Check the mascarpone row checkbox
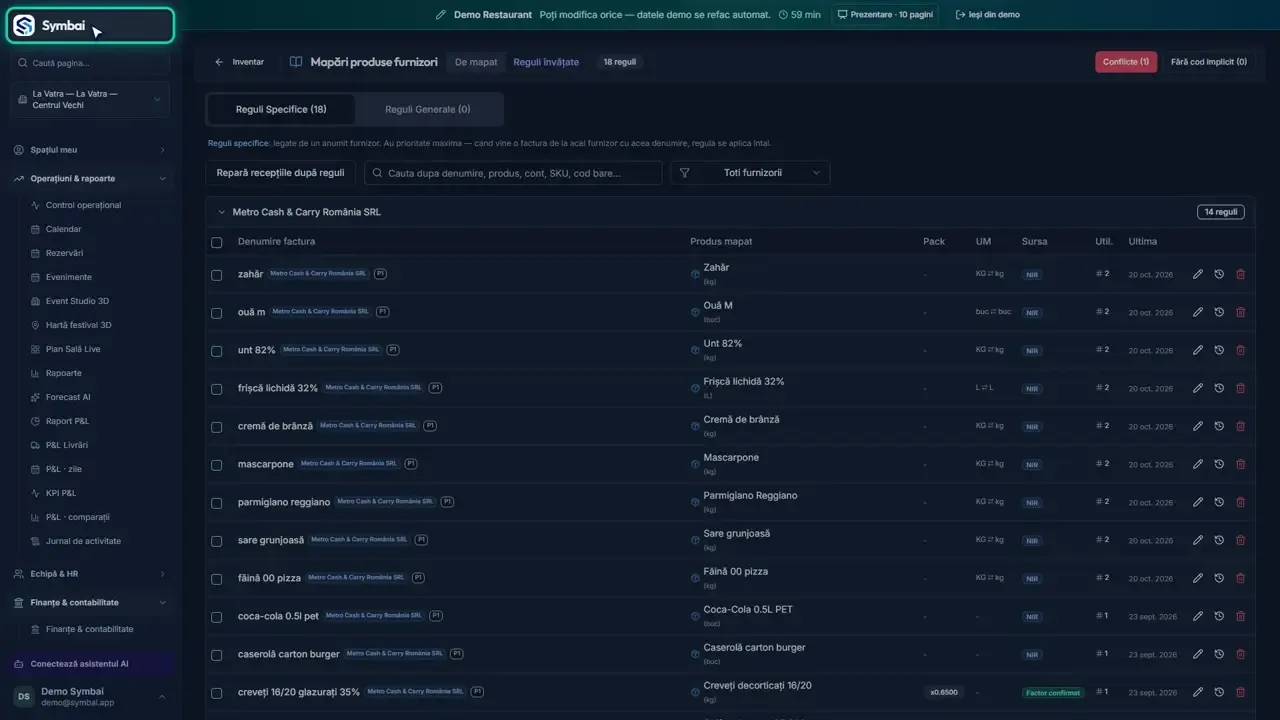The image size is (1280, 720). coord(216,464)
